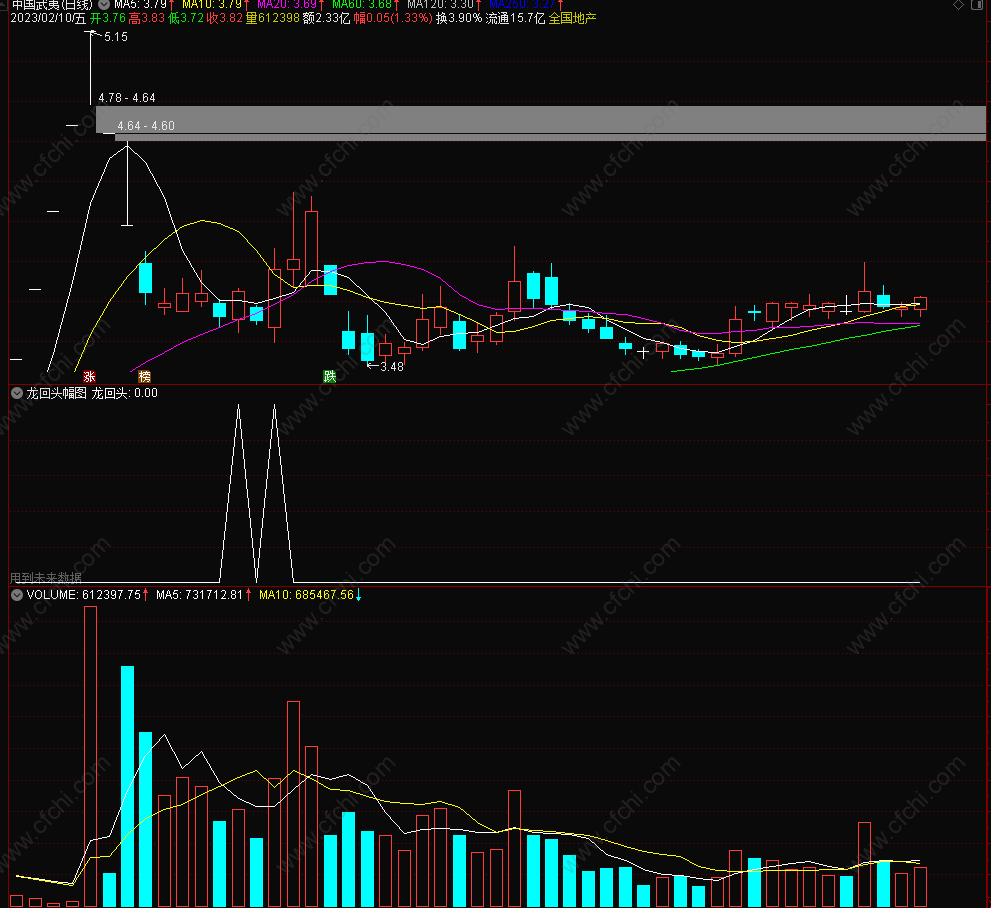Click the 4.78 - 4.64 gap label
The width and height of the screenshot is (991, 908).
(x=127, y=98)
